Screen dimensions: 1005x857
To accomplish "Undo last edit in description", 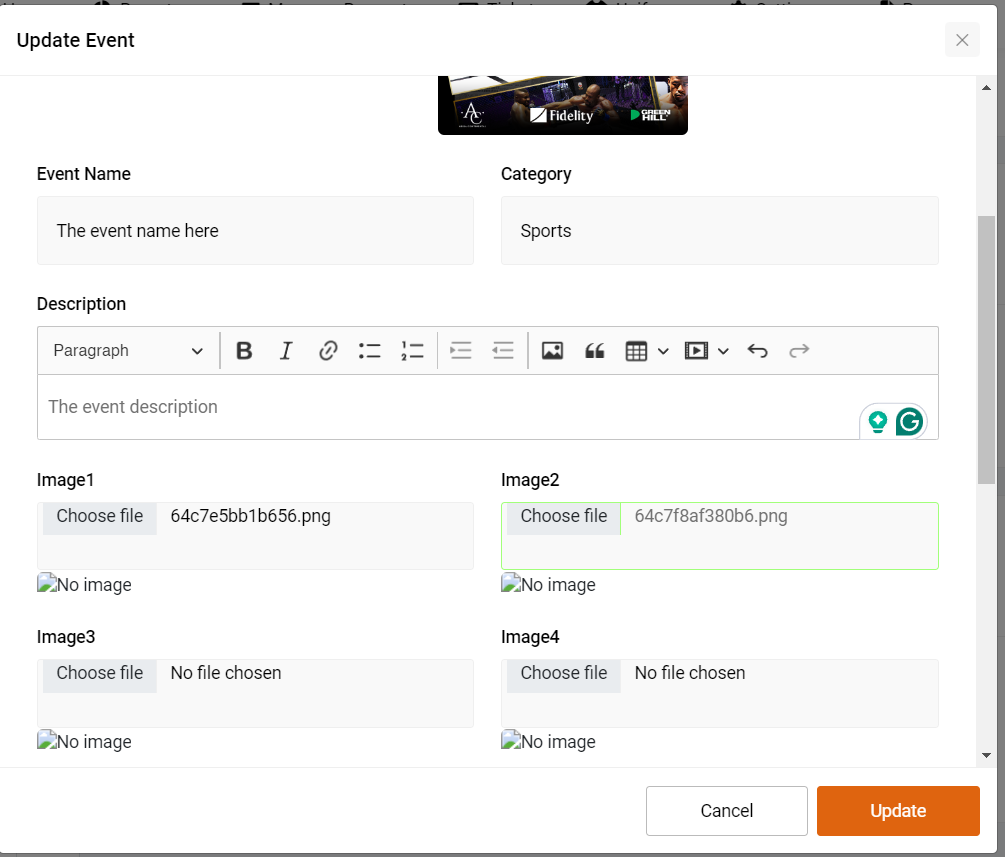I will (758, 351).
